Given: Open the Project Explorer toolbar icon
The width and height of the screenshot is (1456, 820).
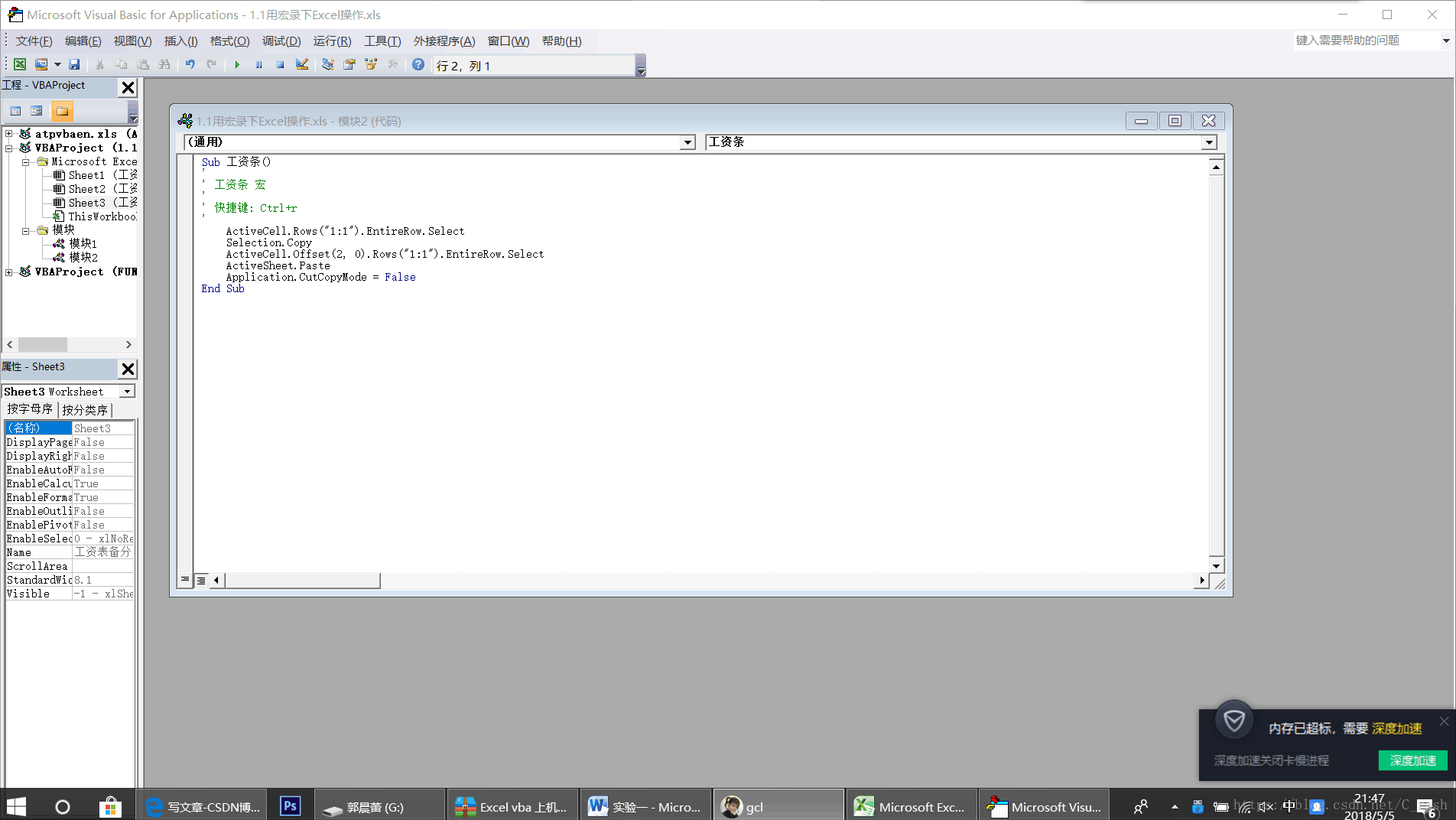Looking at the screenshot, I should click(x=327, y=65).
